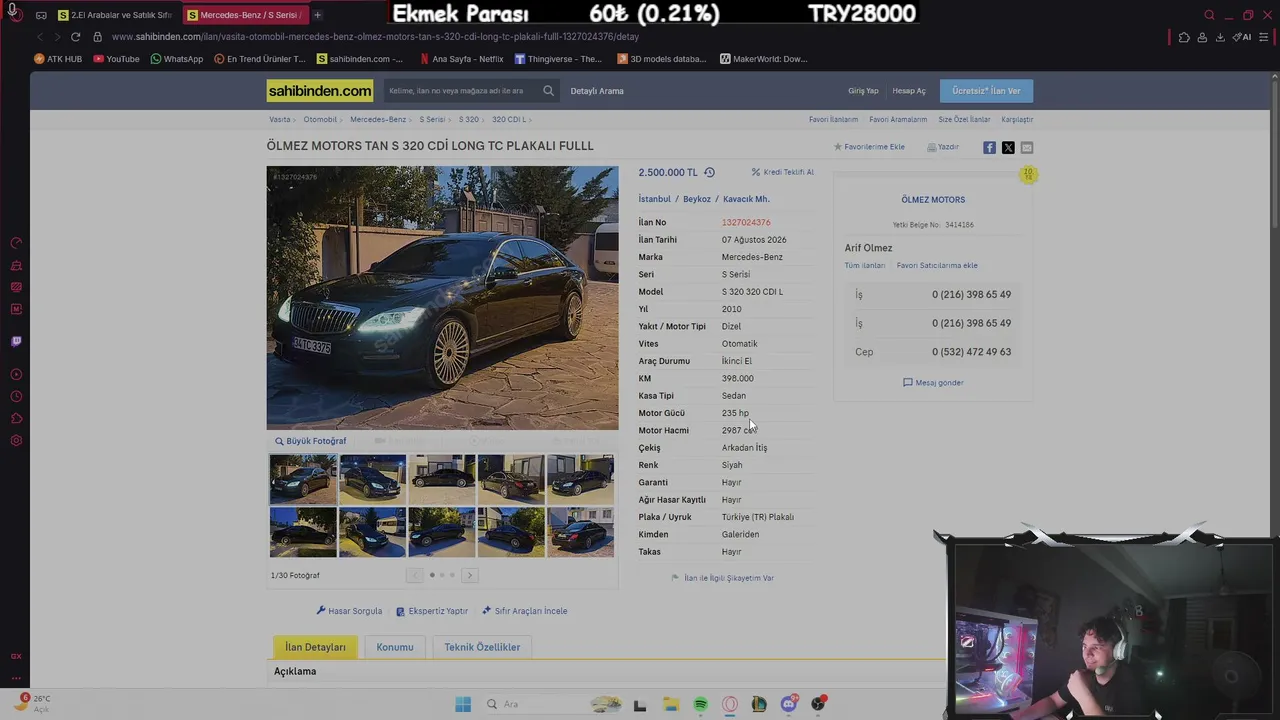Viewport: 1280px width, 720px height.
Task: Click the ÖLMEZ MOTORS store name
Action: tap(933, 200)
